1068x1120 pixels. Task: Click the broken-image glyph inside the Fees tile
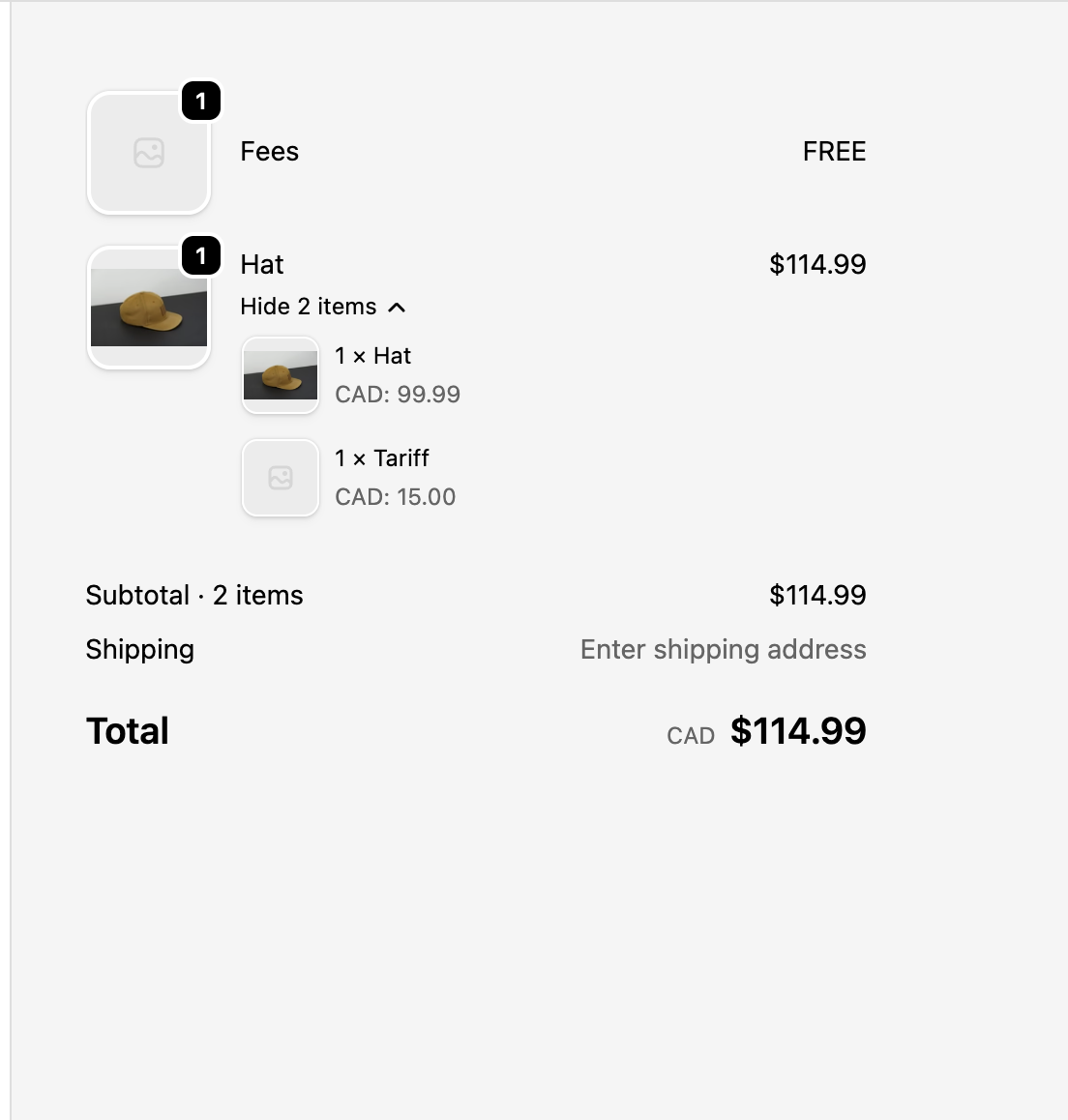[148, 152]
